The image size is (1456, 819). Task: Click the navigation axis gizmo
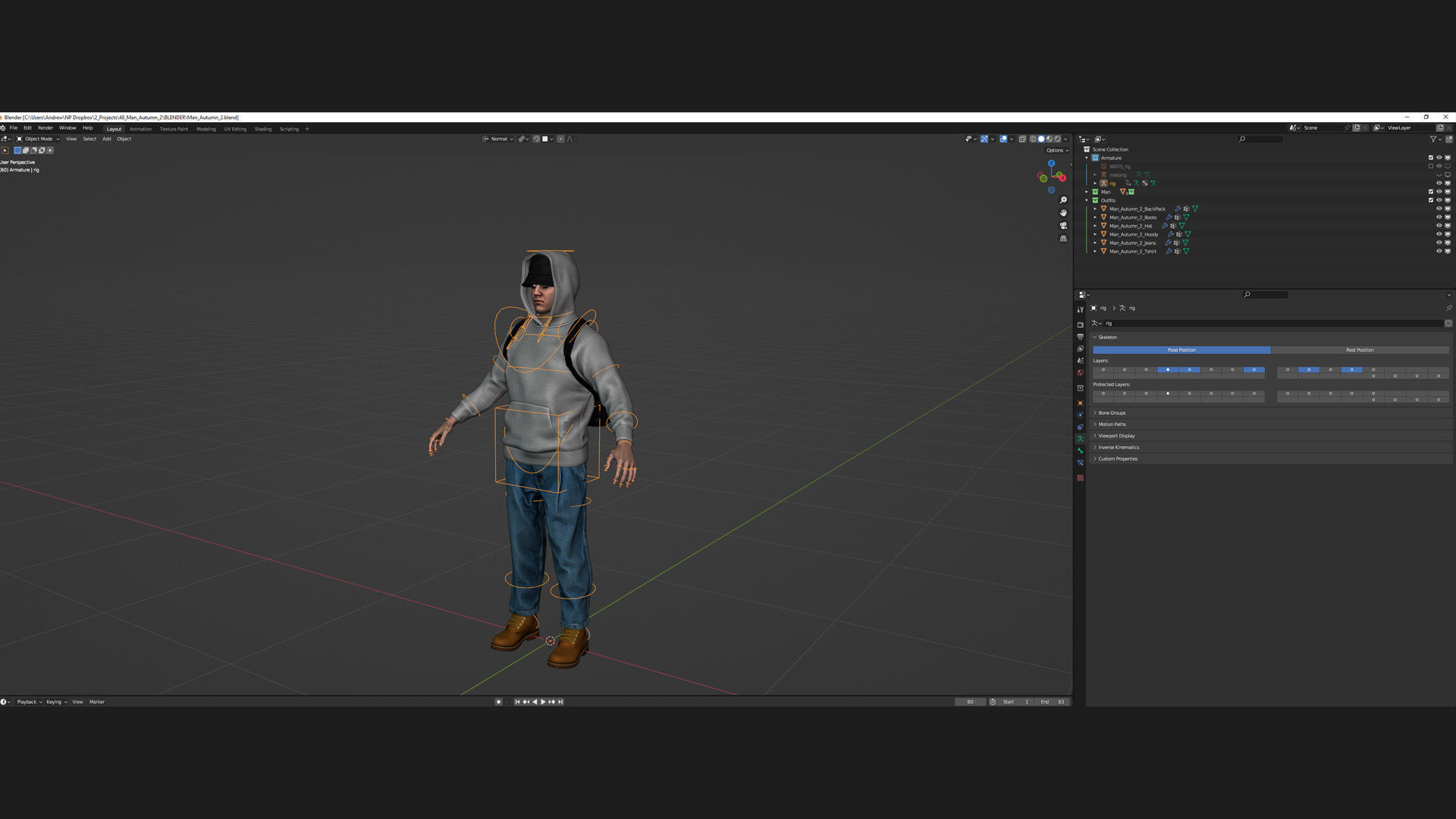click(1052, 176)
